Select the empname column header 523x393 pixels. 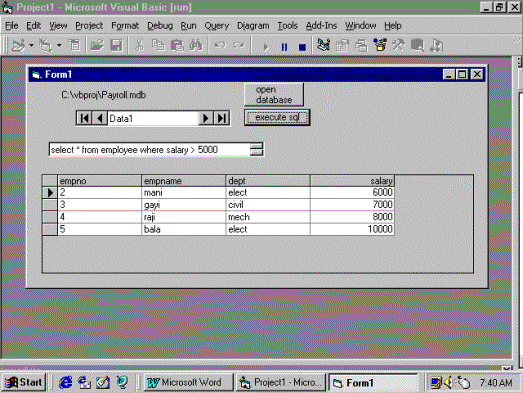coord(184,181)
